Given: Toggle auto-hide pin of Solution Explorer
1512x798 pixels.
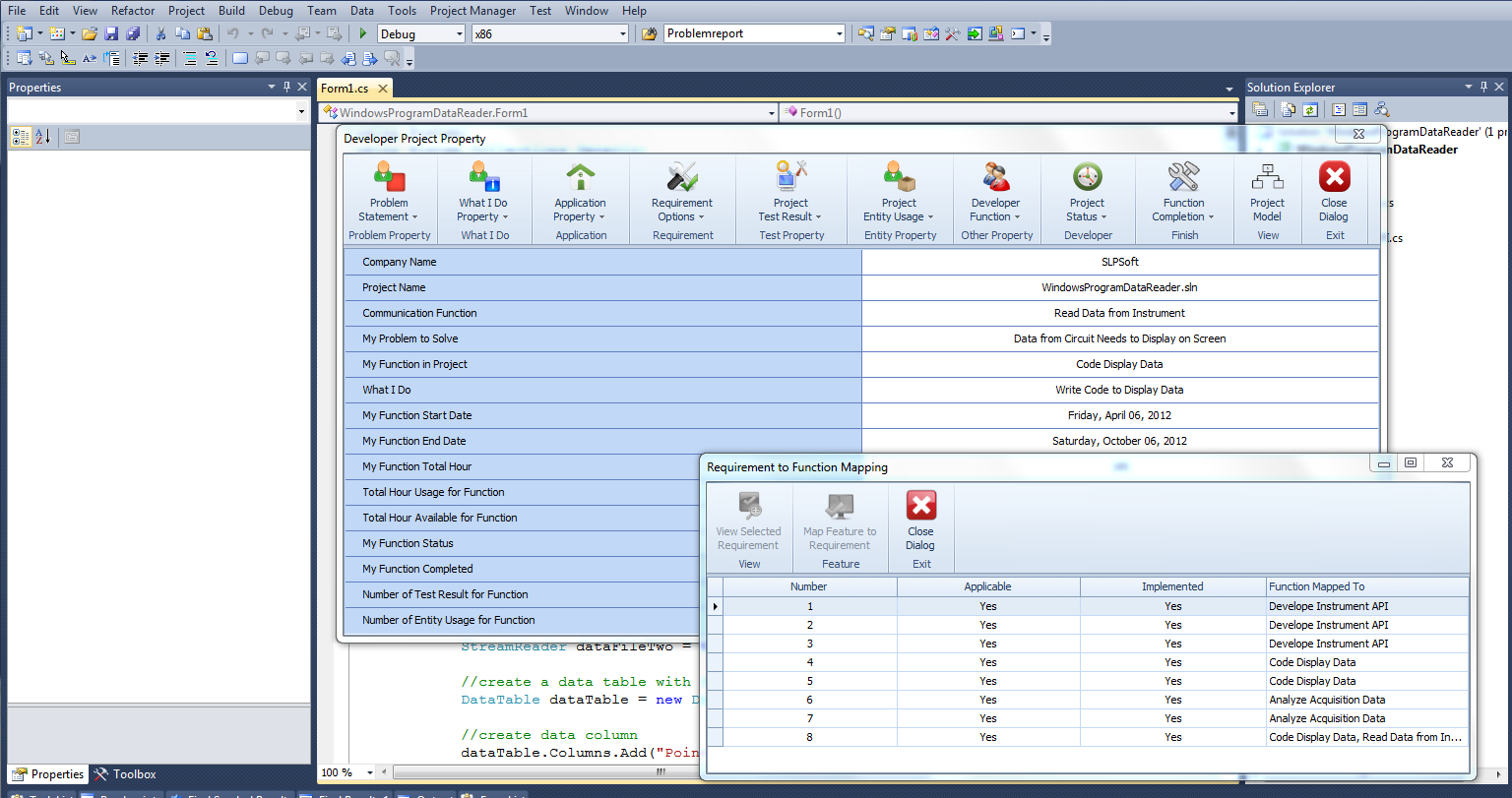Looking at the screenshot, I should click(1484, 87).
